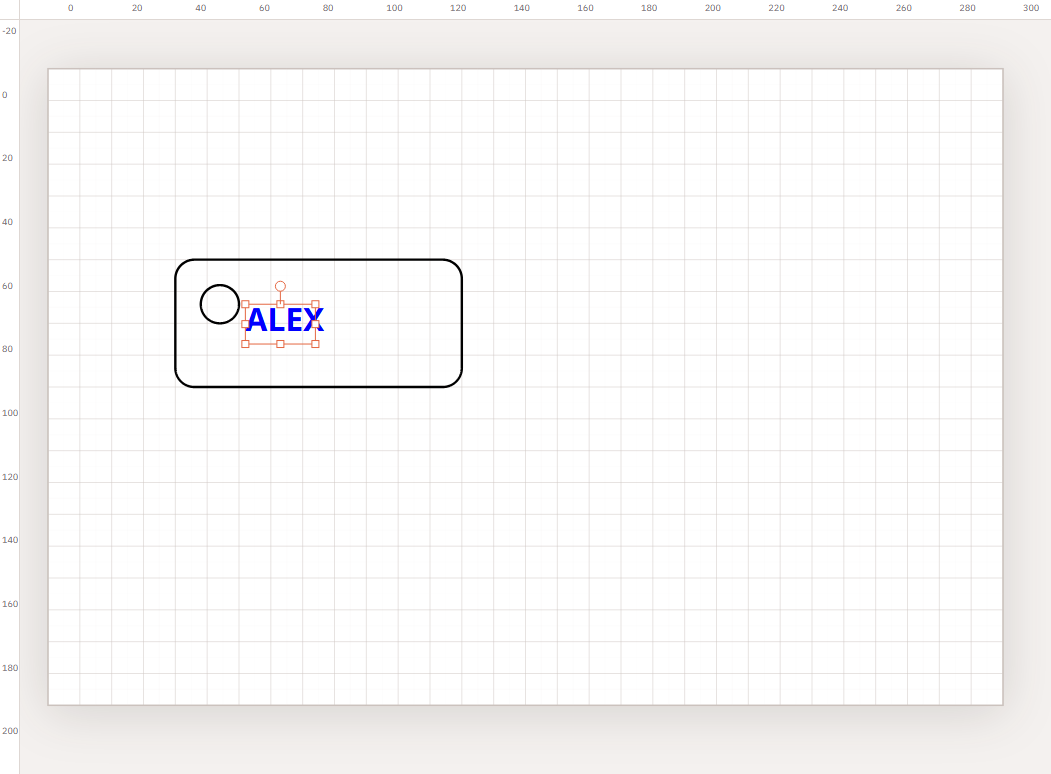
Task: Click the 300 label on the horizontal ruler
Action: pyautogui.click(x=1031, y=8)
